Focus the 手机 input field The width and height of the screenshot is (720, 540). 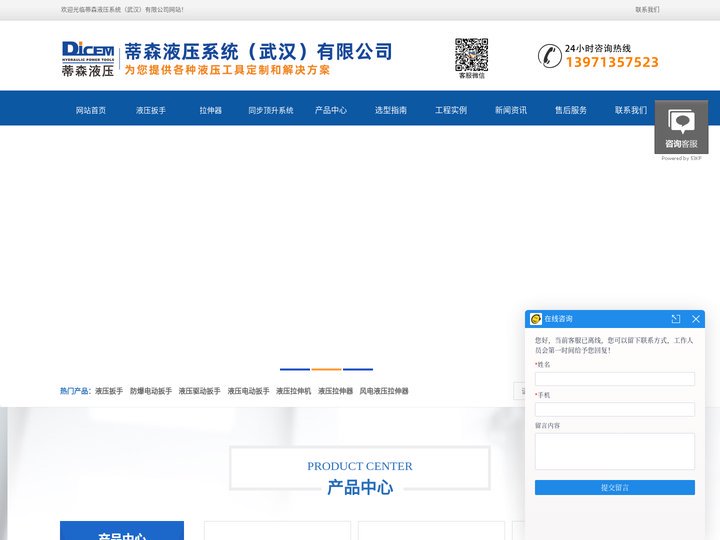[614, 409]
